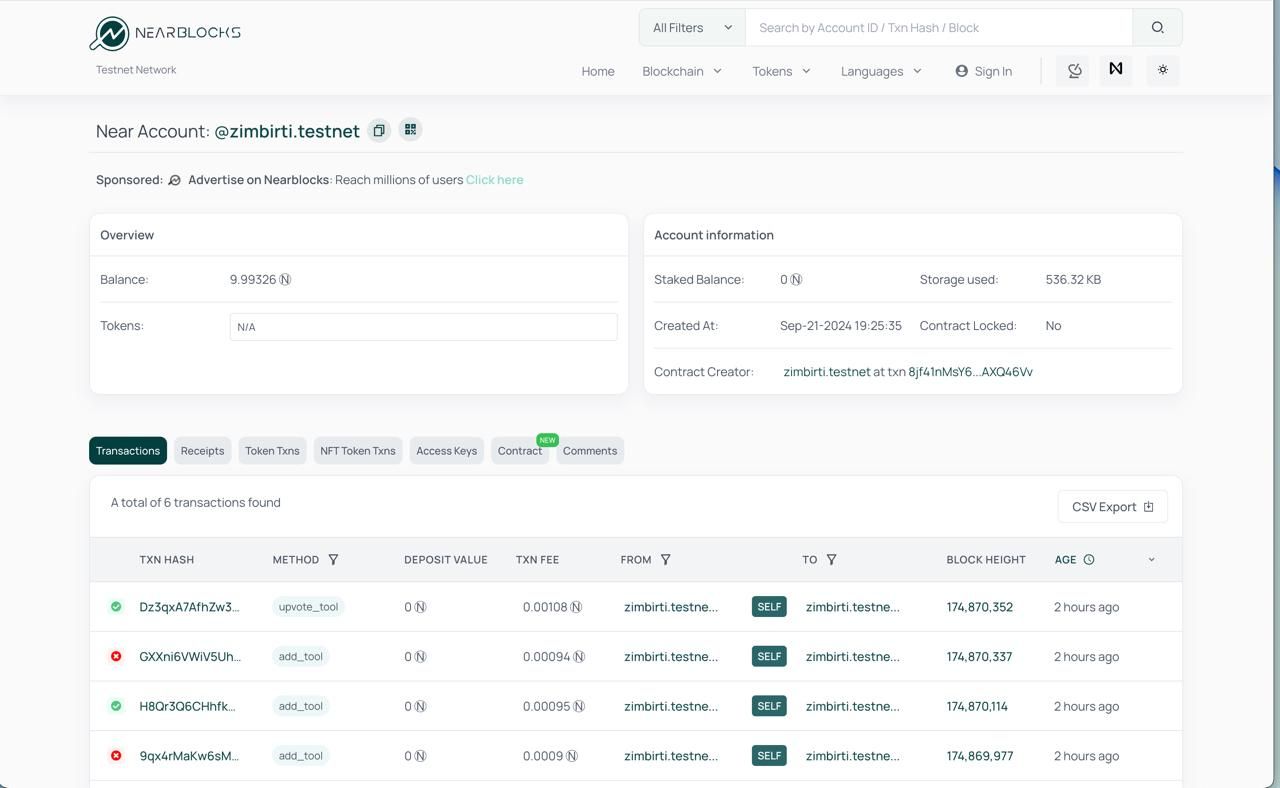1280x788 pixels.
Task: Filter transactions by To funnel icon
Action: [x=831, y=560]
